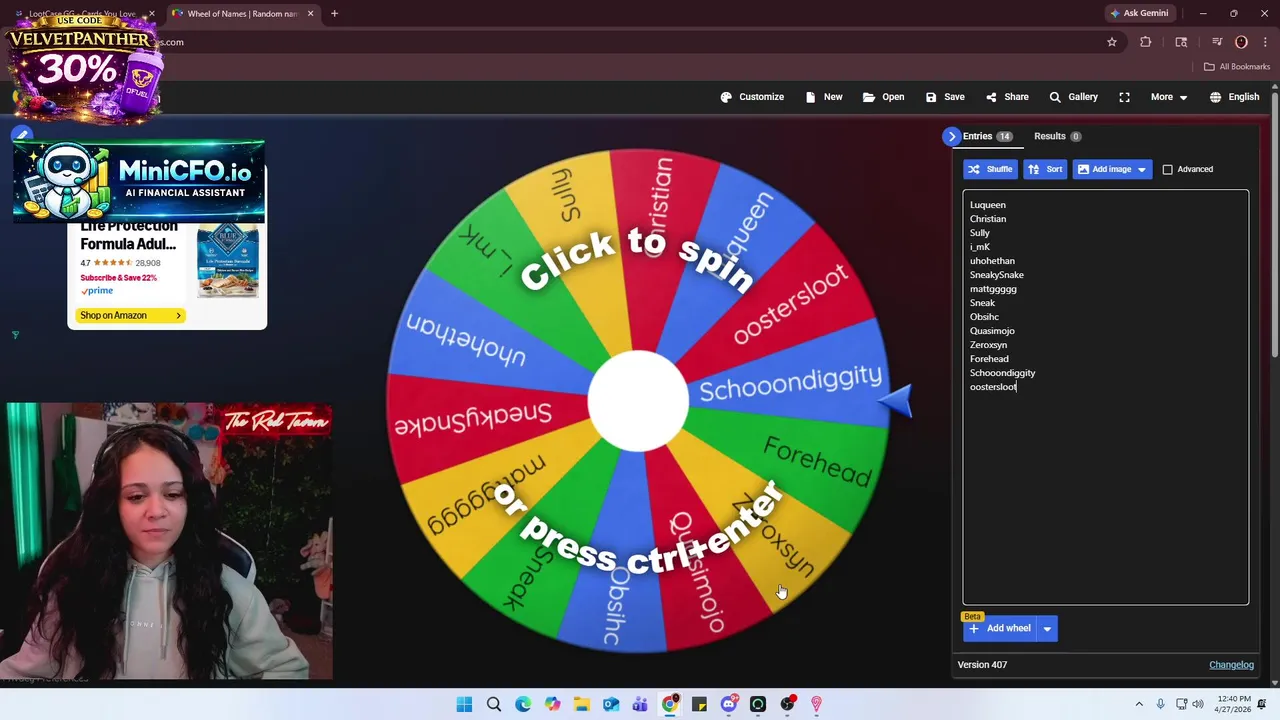Click the Schooondiggity entry line
1280x720 pixels.
[x=1002, y=373]
